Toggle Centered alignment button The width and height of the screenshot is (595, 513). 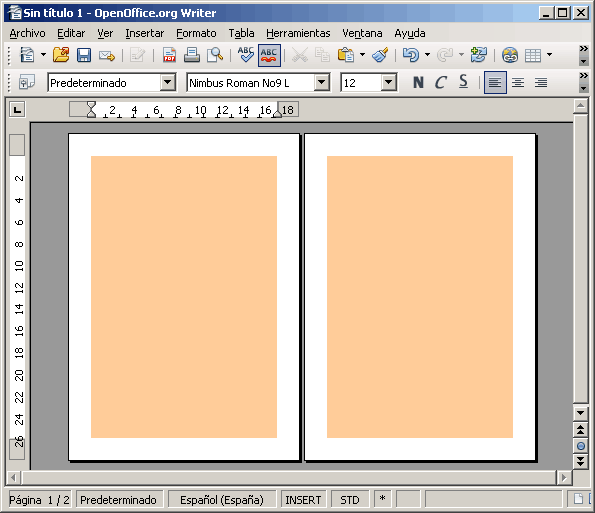(518, 82)
